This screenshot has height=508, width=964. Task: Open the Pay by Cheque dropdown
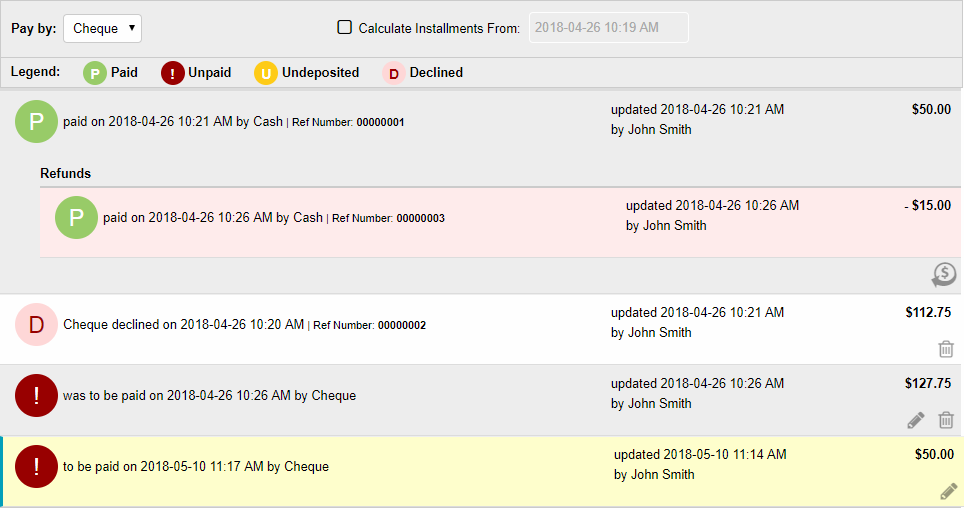(x=102, y=28)
